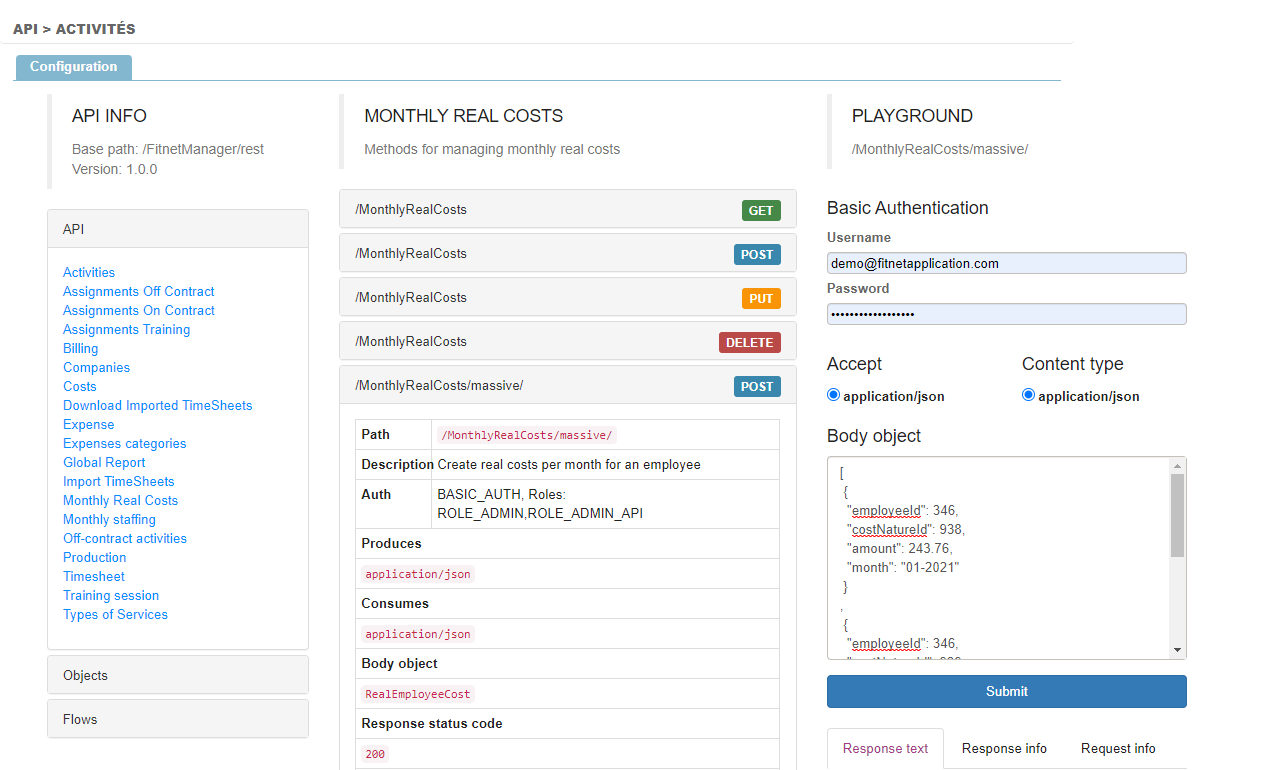Click into the Password input field

(1006, 314)
